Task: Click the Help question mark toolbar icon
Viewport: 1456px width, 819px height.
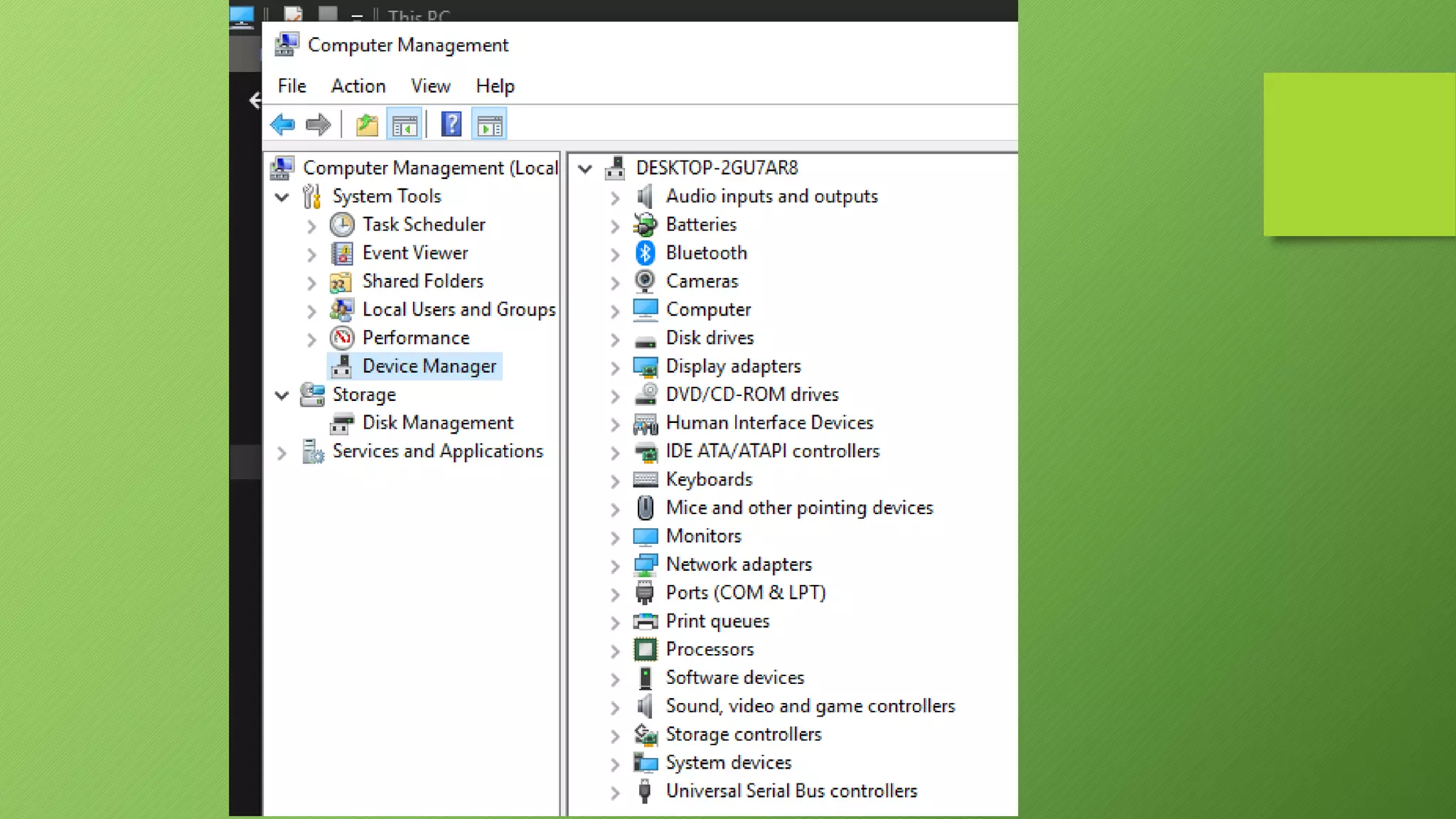Action: pos(451,125)
